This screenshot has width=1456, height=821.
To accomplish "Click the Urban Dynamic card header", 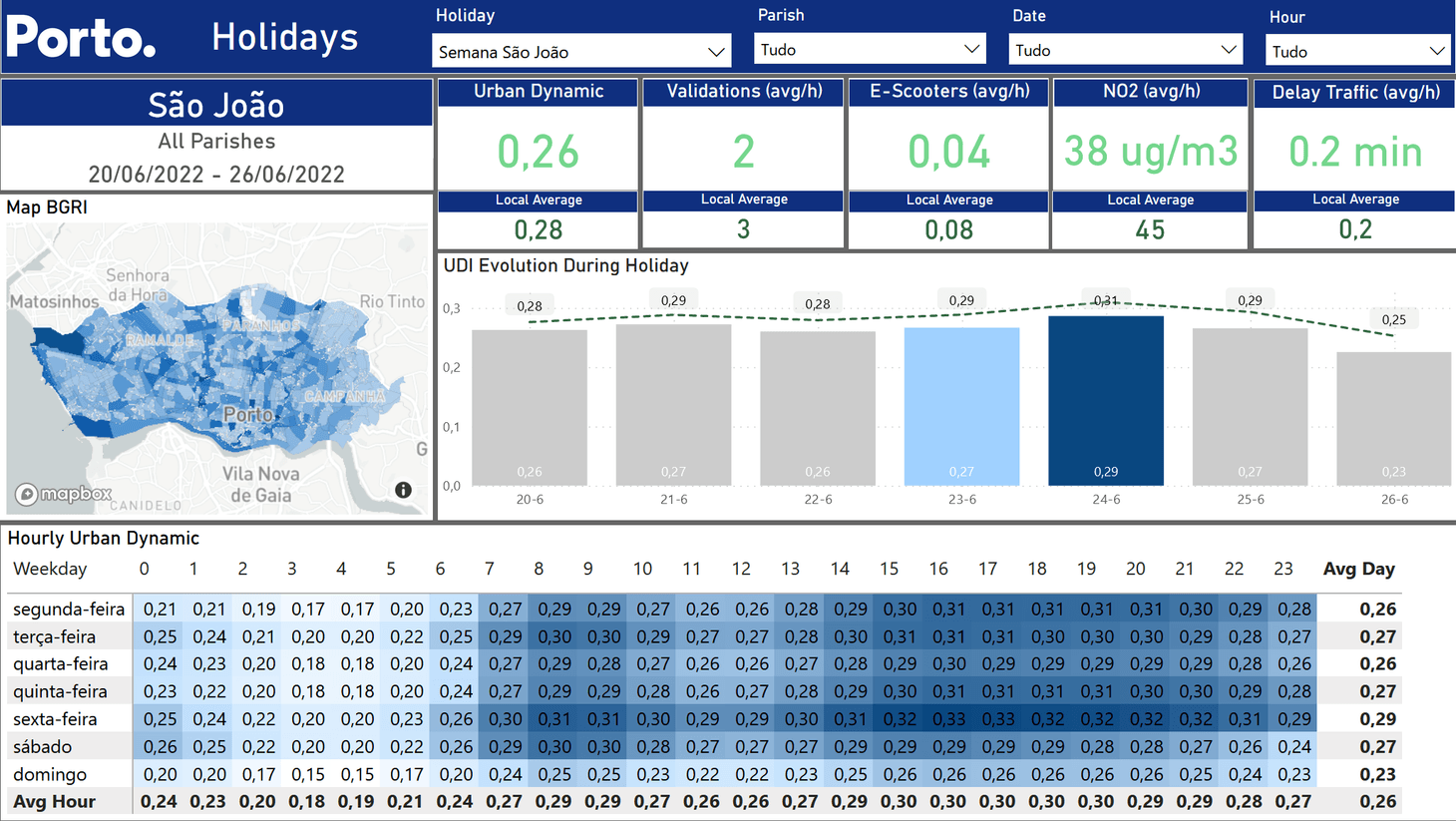I will pyautogui.click(x=539, y=92).
